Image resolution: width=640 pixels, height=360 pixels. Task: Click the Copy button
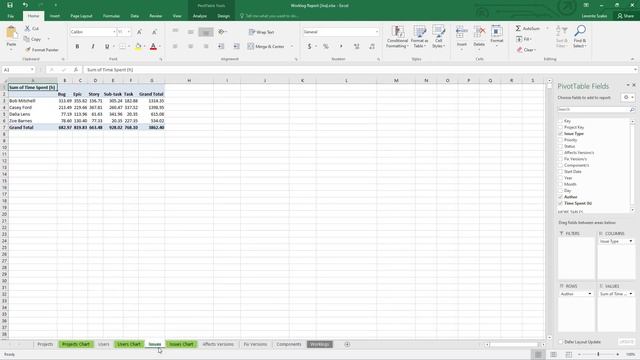[x=32, y=39]
